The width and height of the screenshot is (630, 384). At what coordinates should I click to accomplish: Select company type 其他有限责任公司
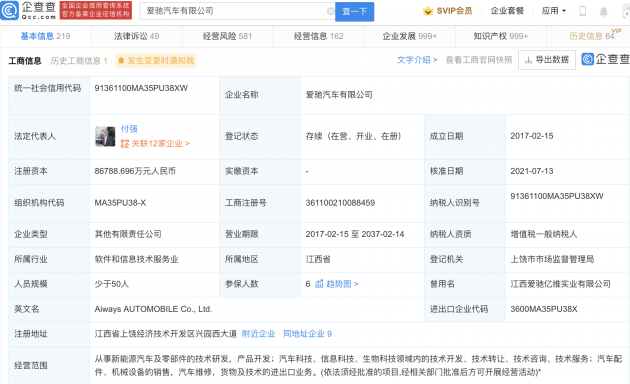click(128, 234)
